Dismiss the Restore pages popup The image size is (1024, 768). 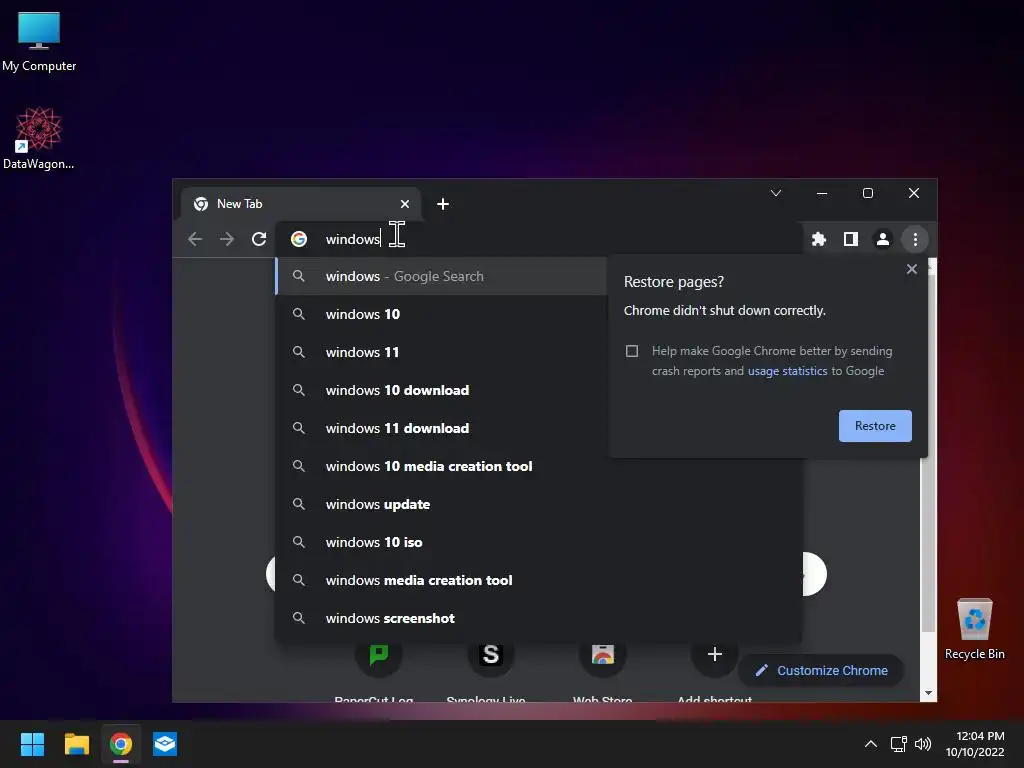pyautogui.click(x=912, y=269)
